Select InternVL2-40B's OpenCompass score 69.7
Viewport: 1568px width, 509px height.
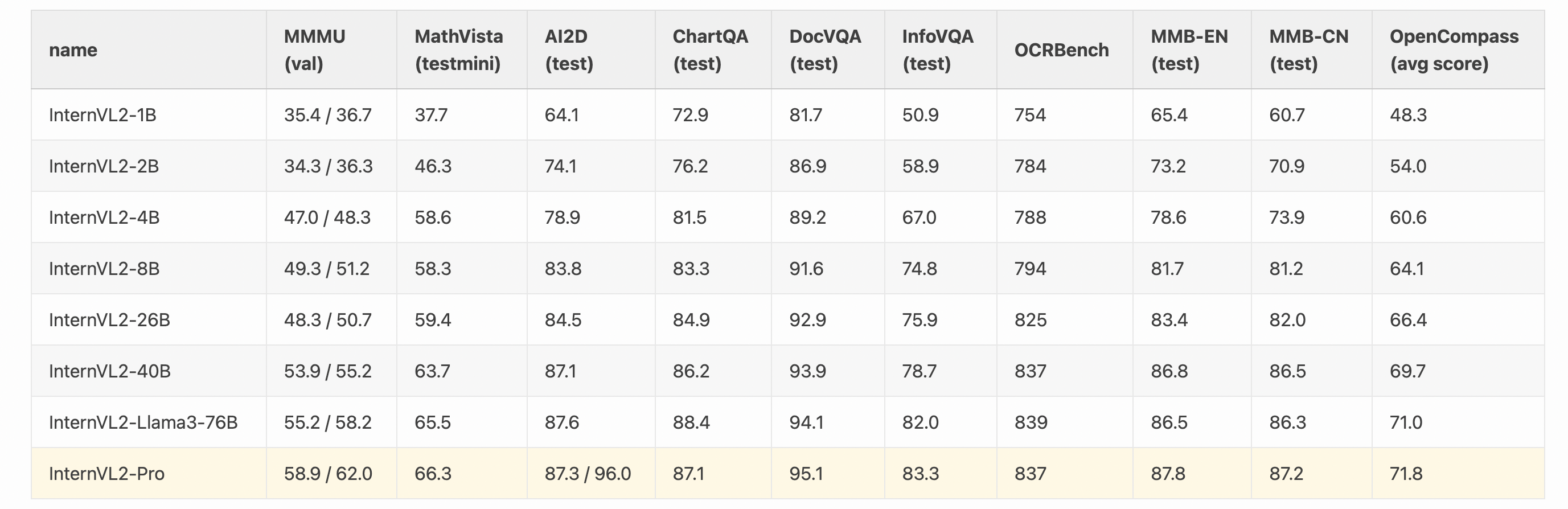tap(1407, 371)
